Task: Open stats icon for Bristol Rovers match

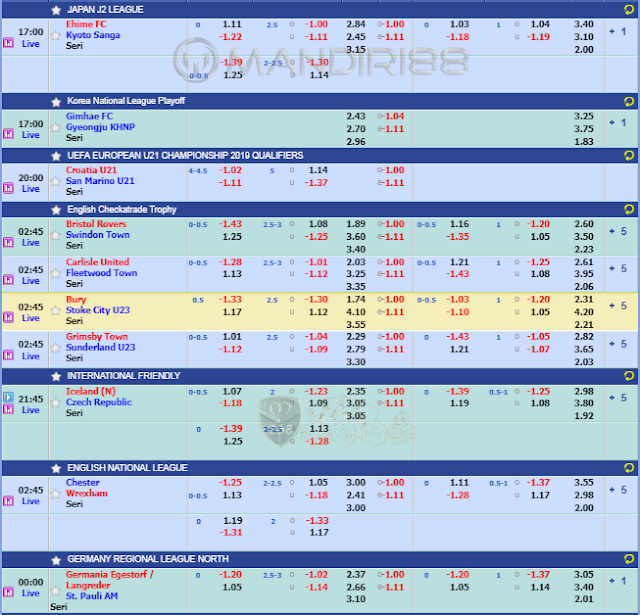Action: point(8,242)
